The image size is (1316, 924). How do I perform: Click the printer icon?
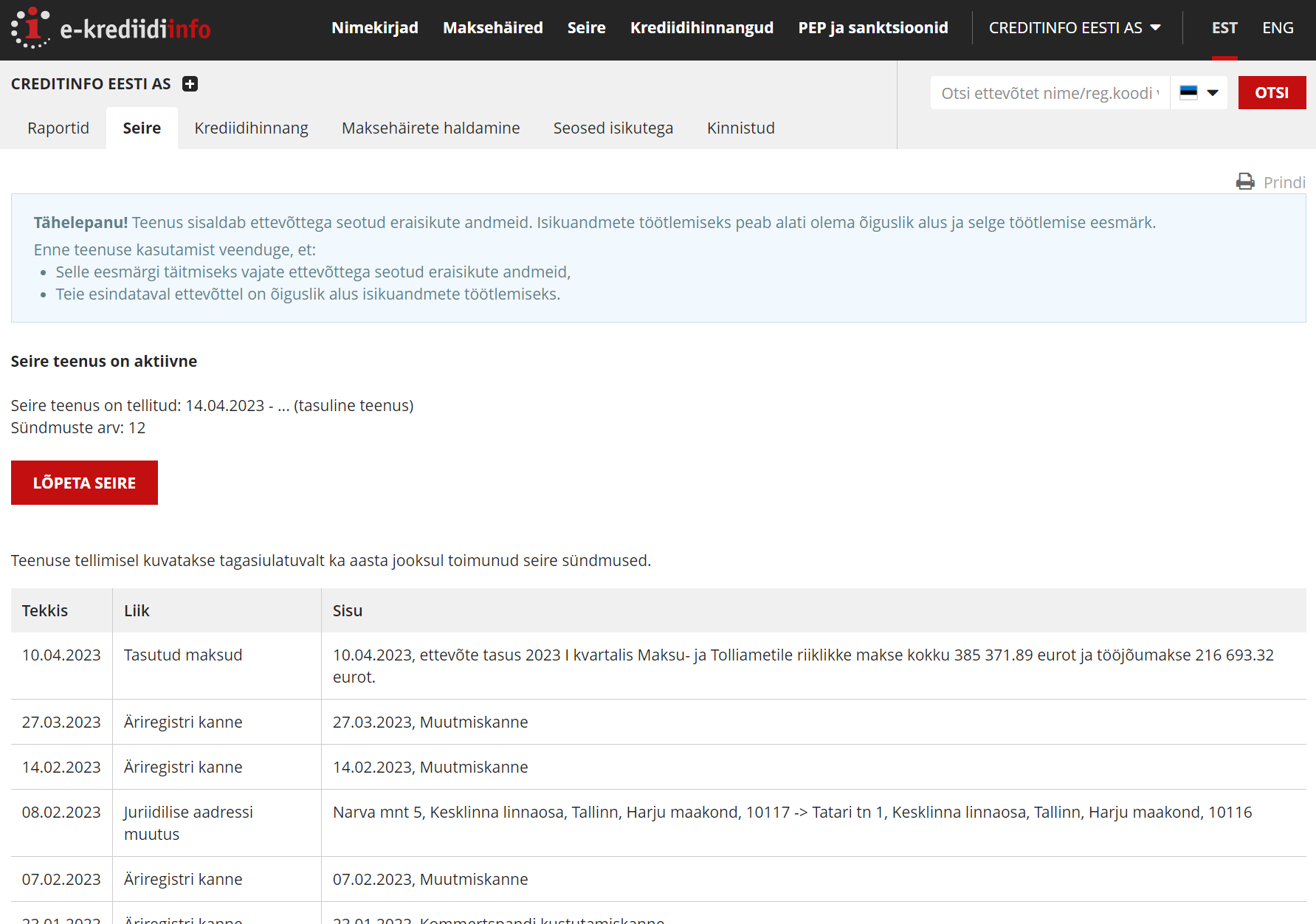(x=1245, y=182)
